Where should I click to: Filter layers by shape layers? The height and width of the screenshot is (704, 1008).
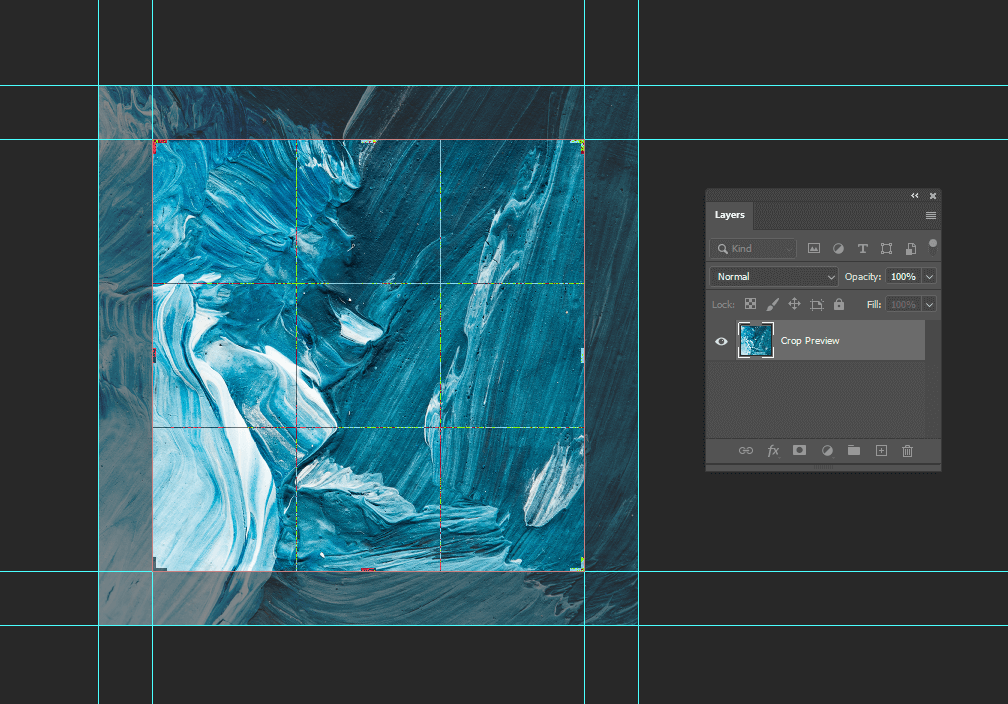[x=886, y=248]
